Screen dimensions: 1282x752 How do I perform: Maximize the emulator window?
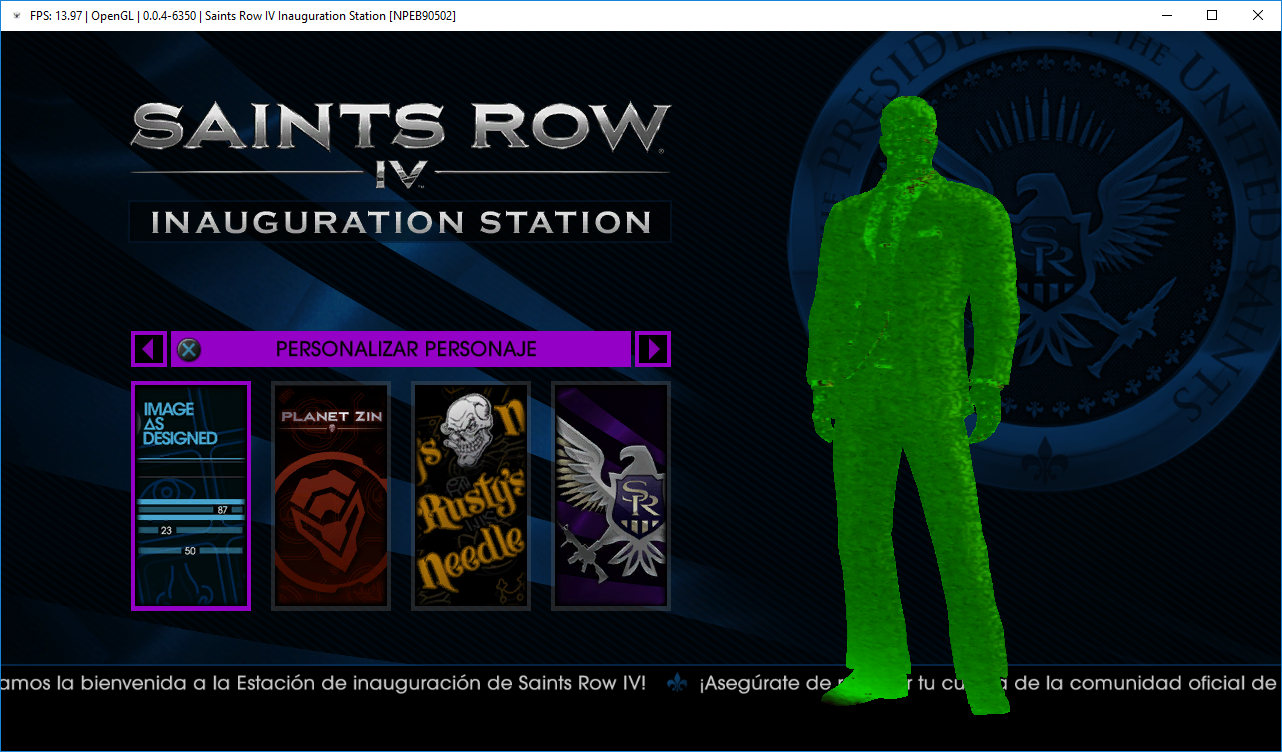coord(1212,15)
